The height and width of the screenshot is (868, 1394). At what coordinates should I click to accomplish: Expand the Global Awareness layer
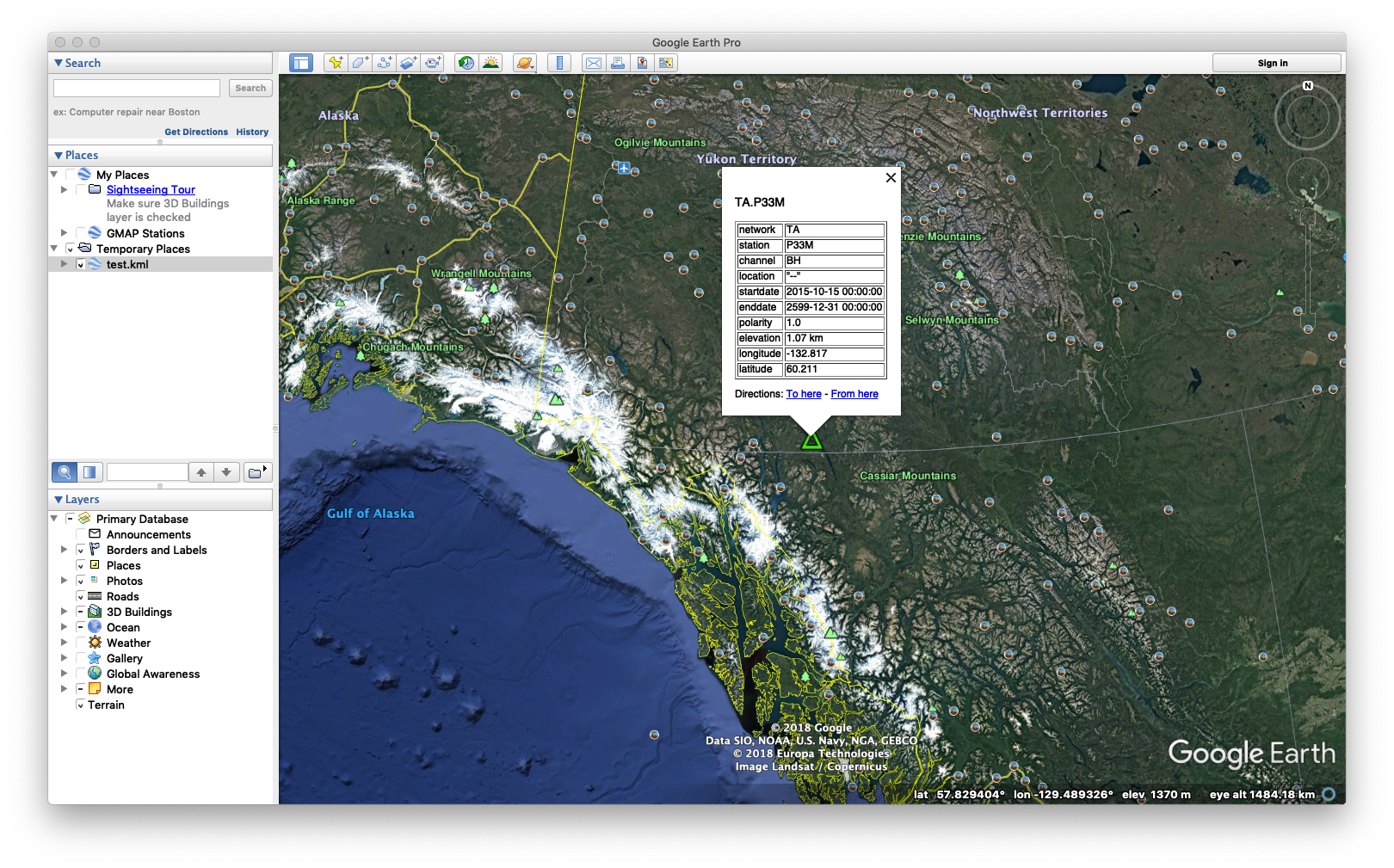pos(64,674)
